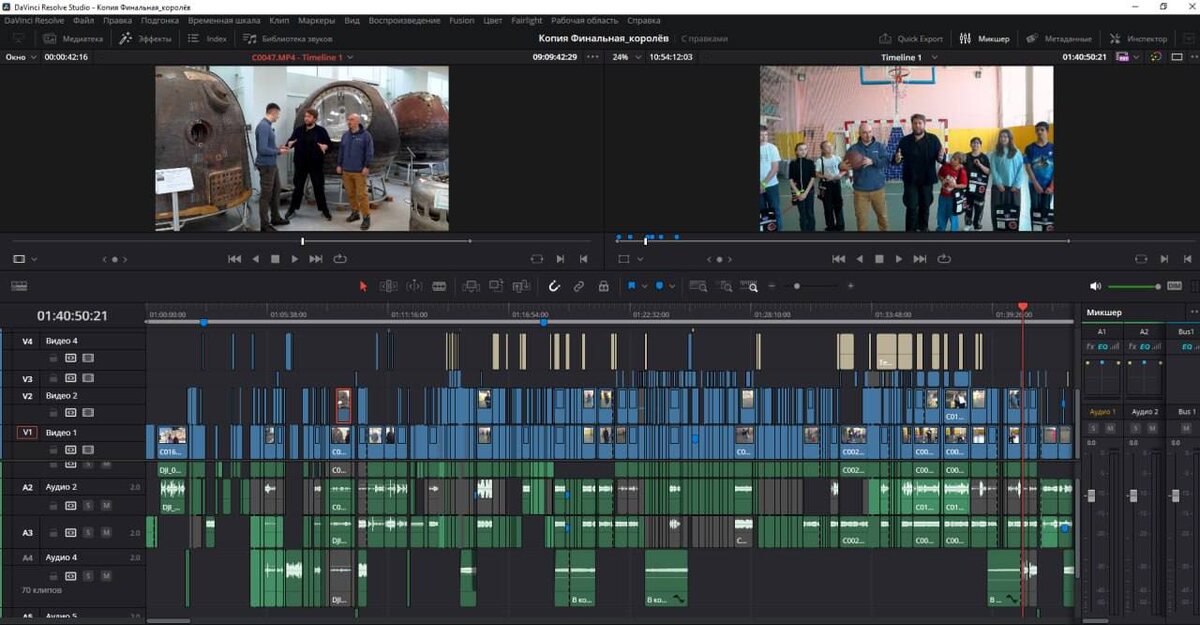
Task: Lock the Видео 4 track
Action: (54, 358)
